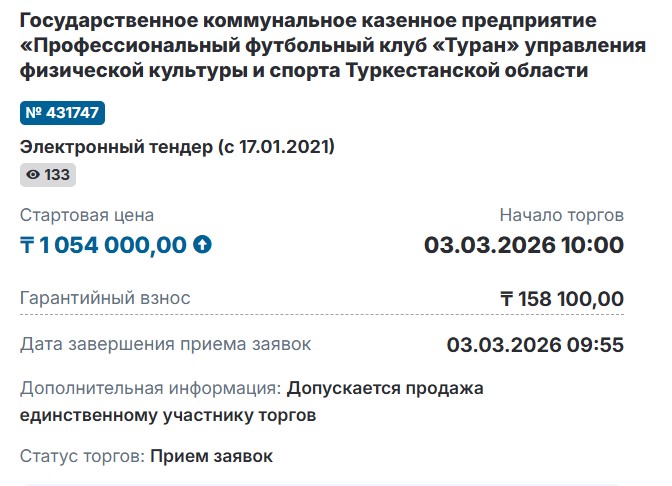Click the Стартовая цена label

pyautogui.click(x=87, y=215)
